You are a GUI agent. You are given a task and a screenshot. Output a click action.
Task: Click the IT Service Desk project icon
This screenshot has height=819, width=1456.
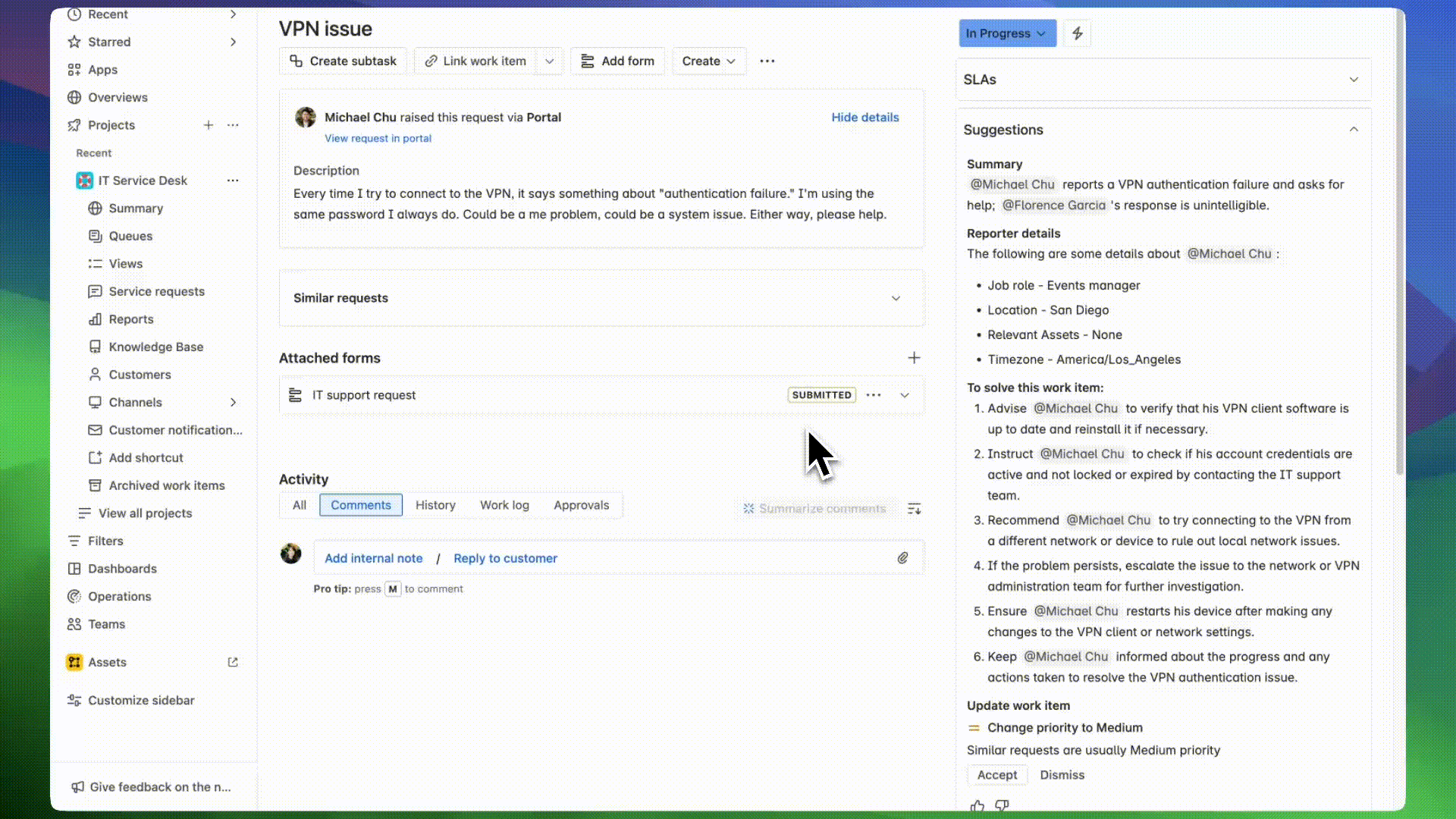tap(84, 180)
